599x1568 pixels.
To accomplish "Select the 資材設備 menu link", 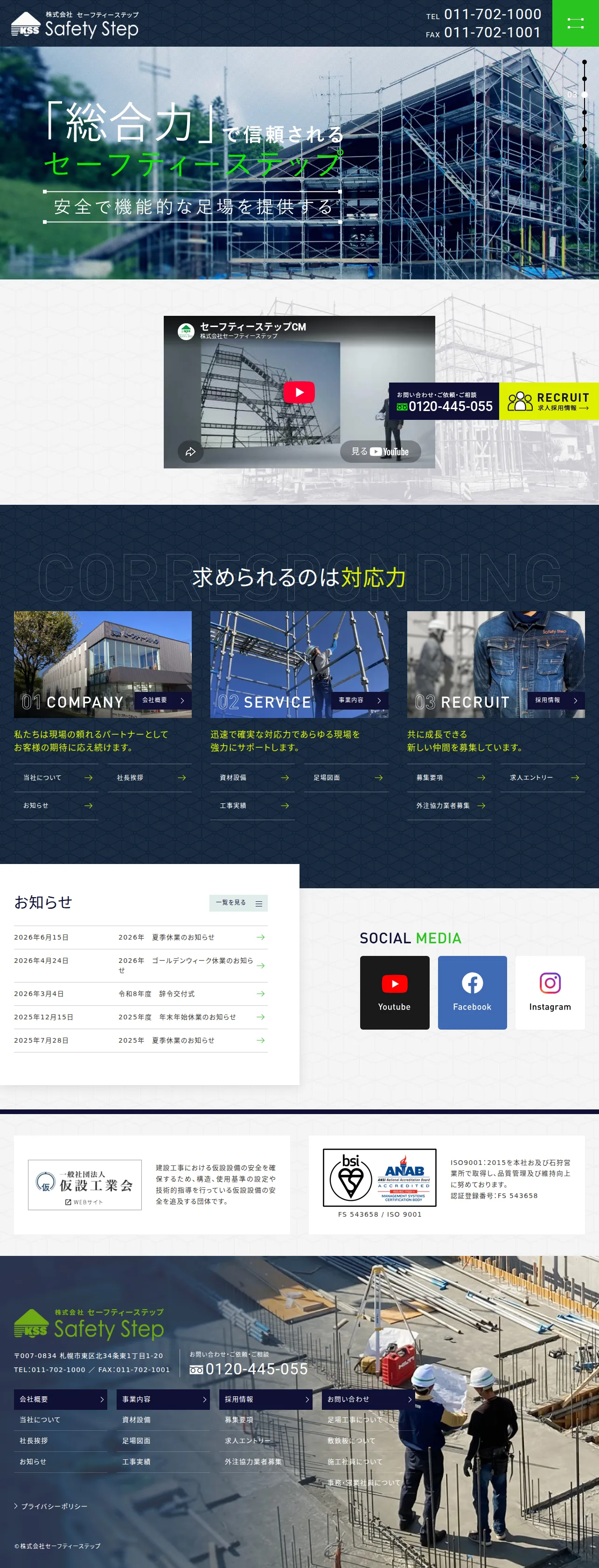I will pos(253,778).
